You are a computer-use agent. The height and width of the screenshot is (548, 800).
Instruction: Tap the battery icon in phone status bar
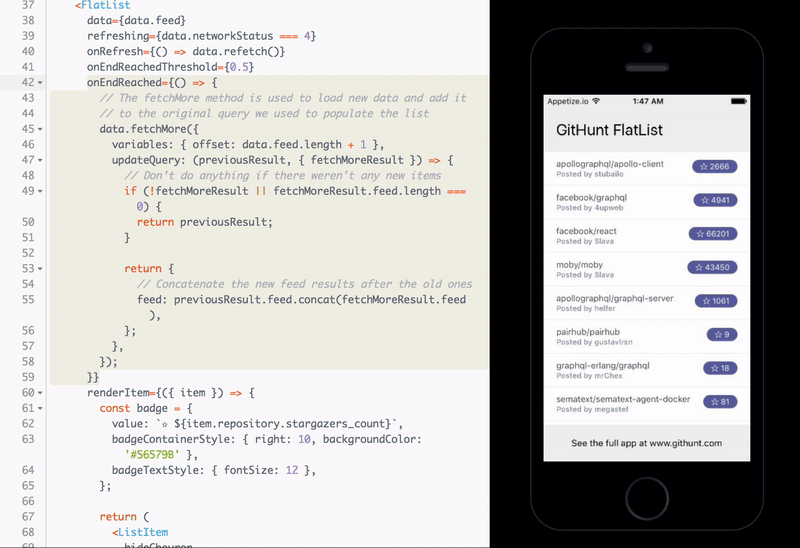pos(738,101)
